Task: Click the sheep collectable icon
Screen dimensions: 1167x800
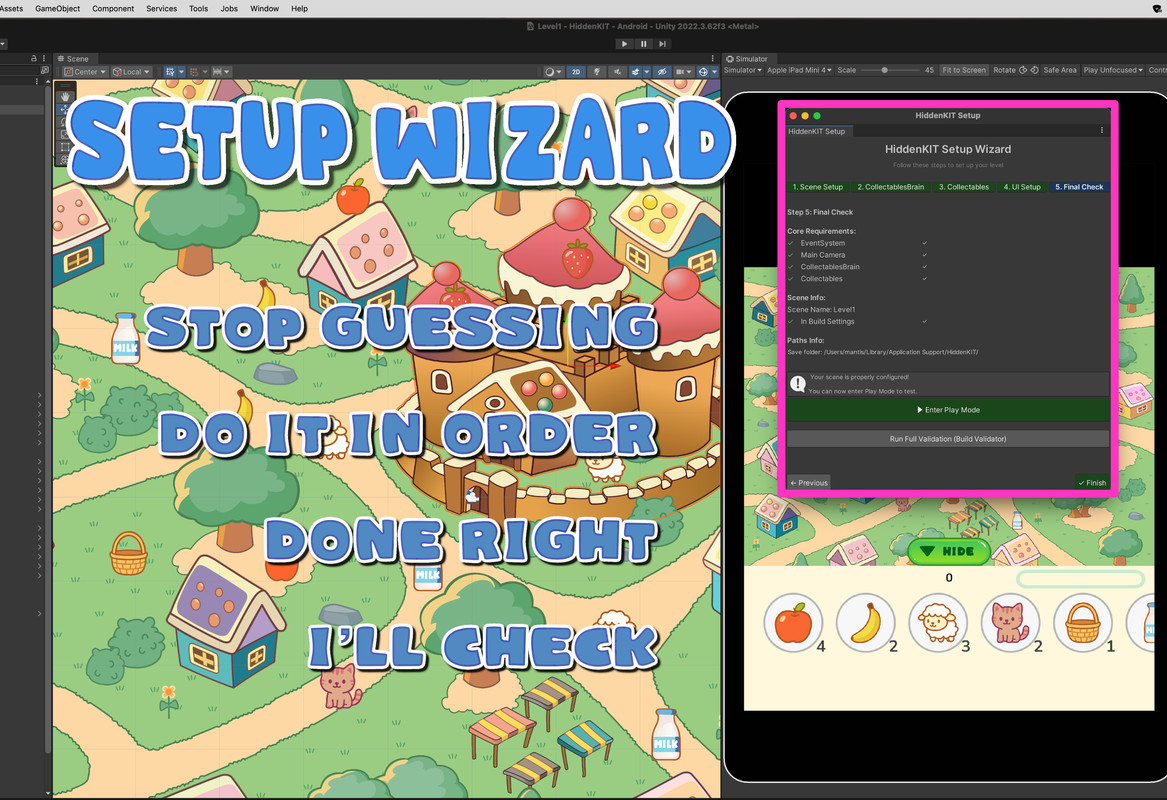Action: tap(938, 623)
